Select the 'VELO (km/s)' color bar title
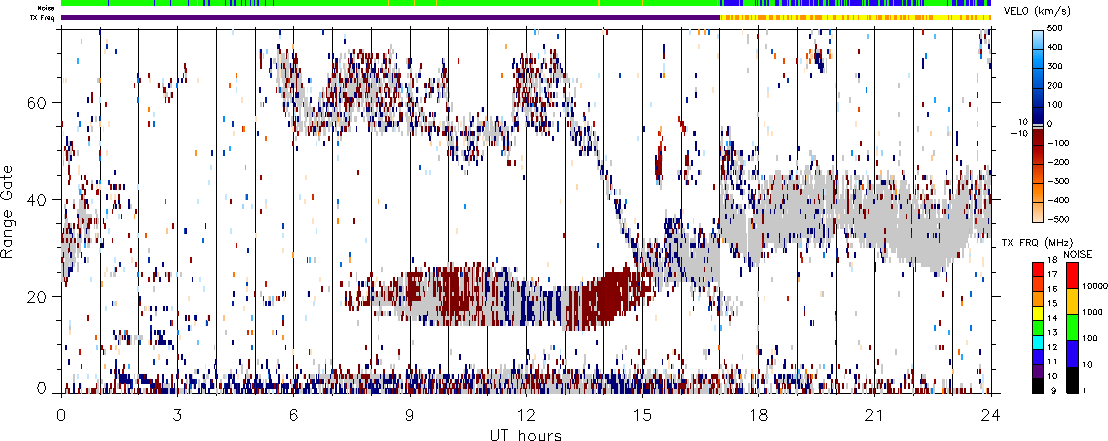 coord(1039,12)
